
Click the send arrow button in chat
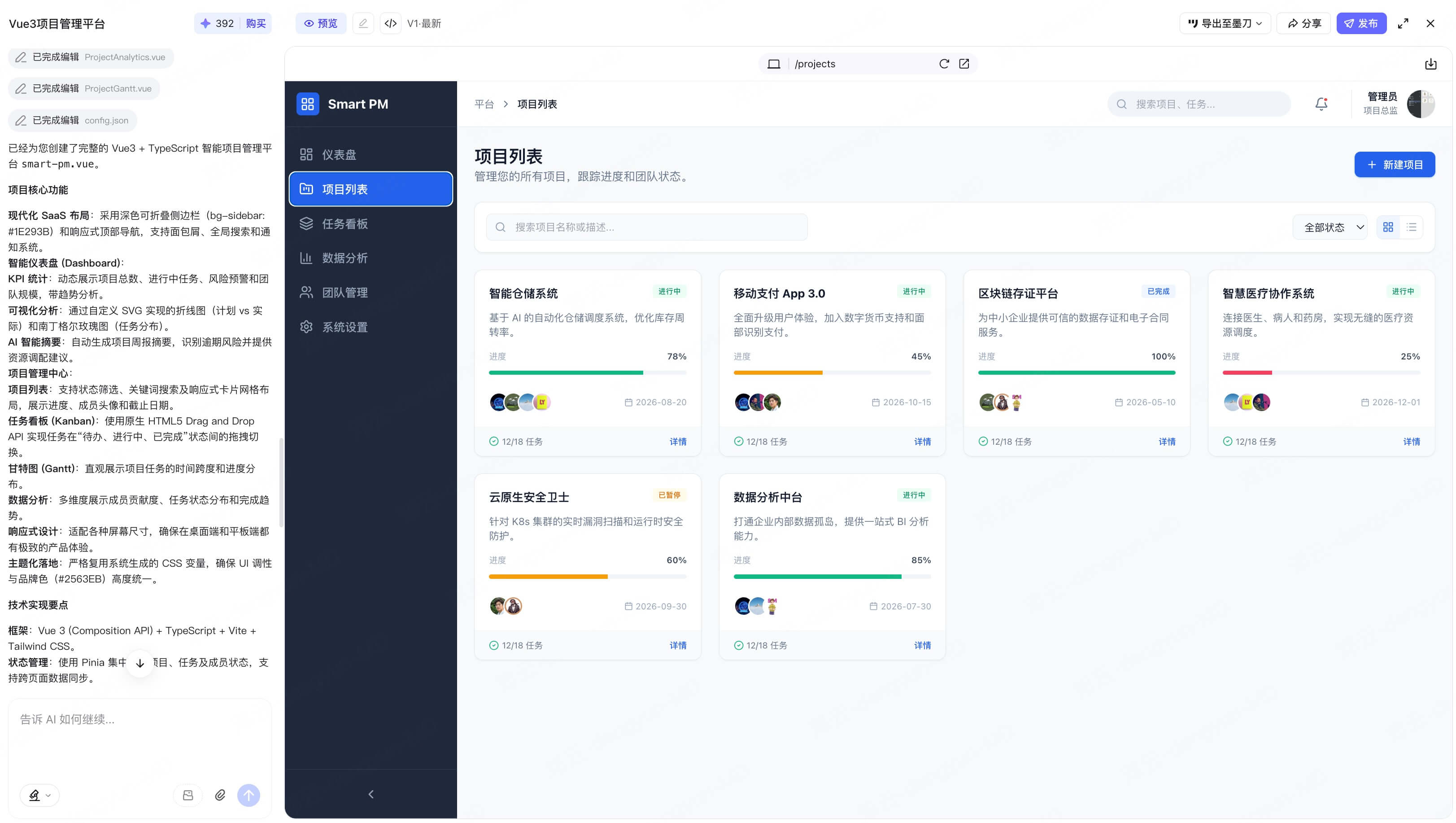point(248,795)
